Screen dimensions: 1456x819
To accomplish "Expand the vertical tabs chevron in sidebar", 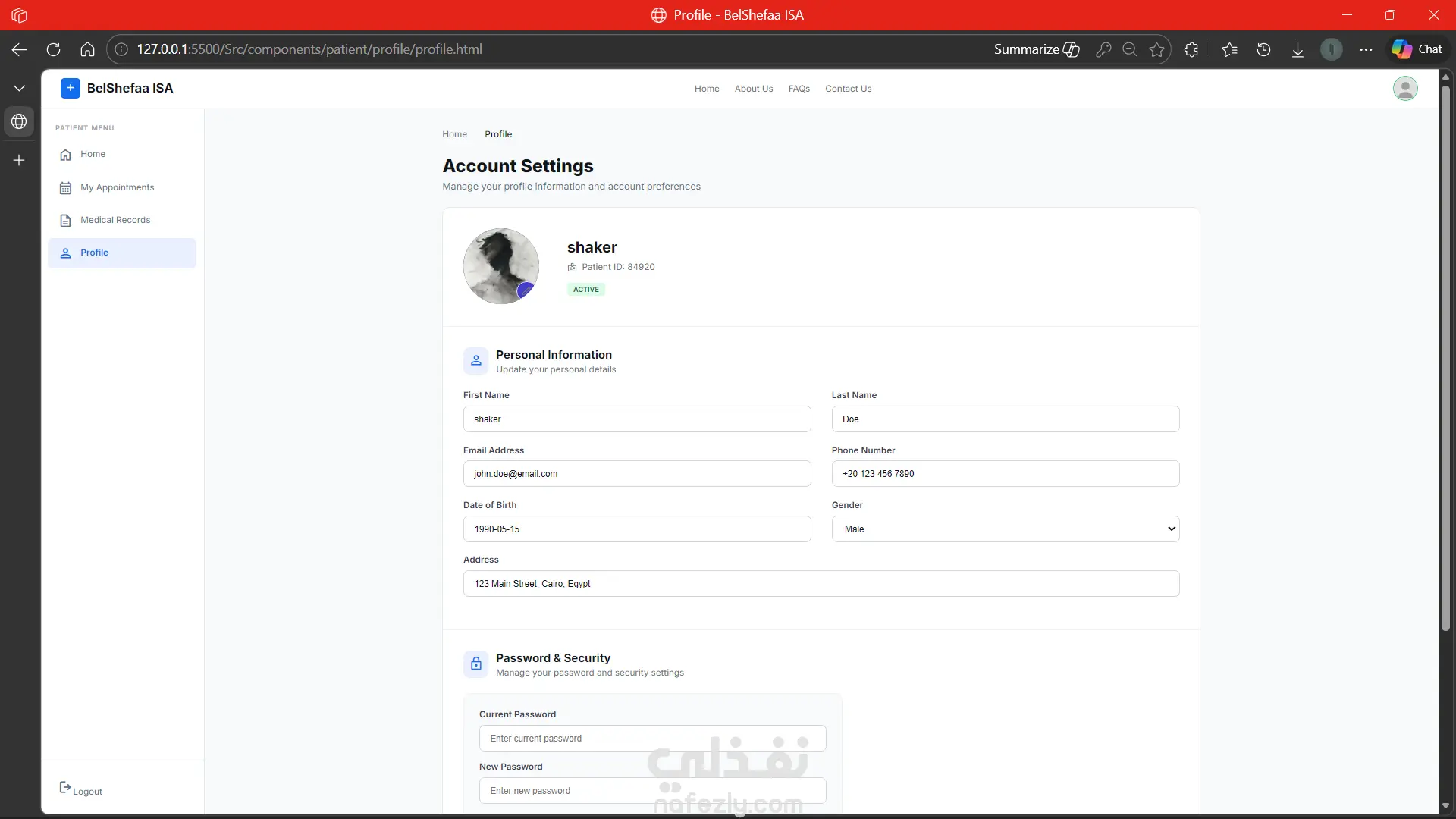I will (19, 89).
